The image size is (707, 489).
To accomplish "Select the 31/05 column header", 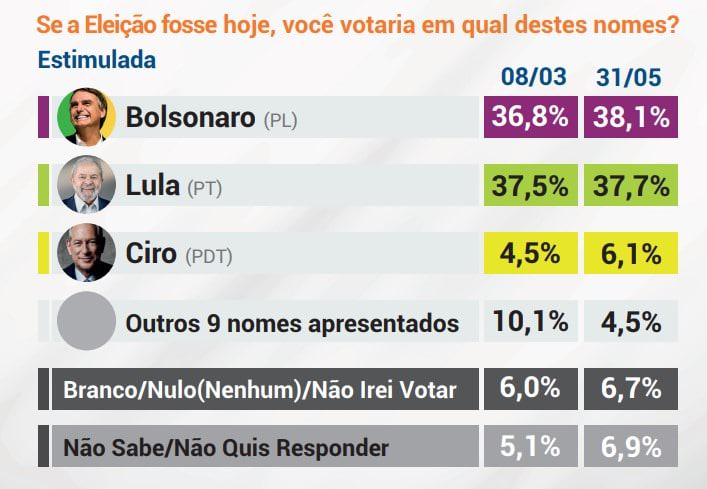I will (x=629, y=77).
